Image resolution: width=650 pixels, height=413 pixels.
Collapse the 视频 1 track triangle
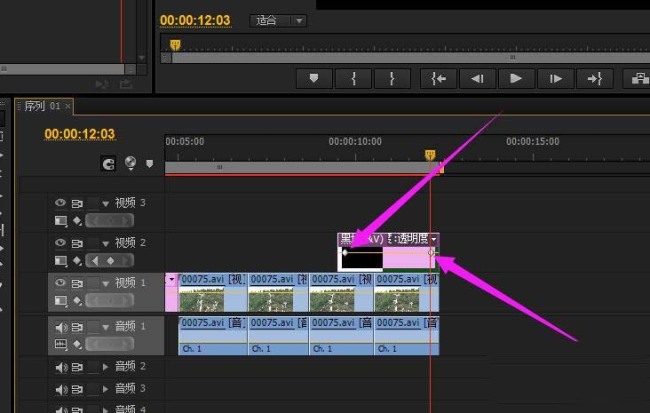pyautogui.click(x=105, y=284)
